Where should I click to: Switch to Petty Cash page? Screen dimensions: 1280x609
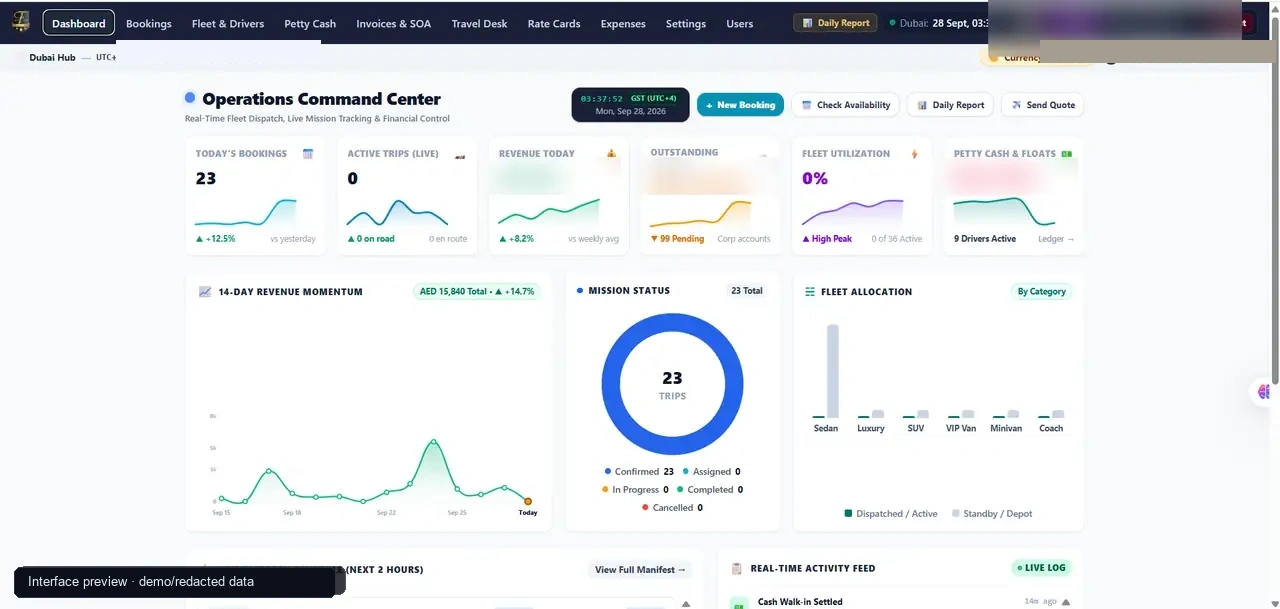[x=310, y=23]
